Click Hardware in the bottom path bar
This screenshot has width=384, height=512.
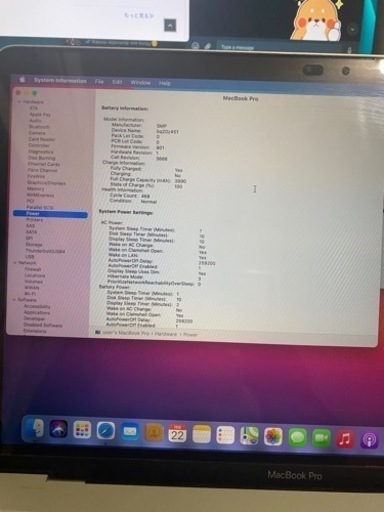pos(166,334)
